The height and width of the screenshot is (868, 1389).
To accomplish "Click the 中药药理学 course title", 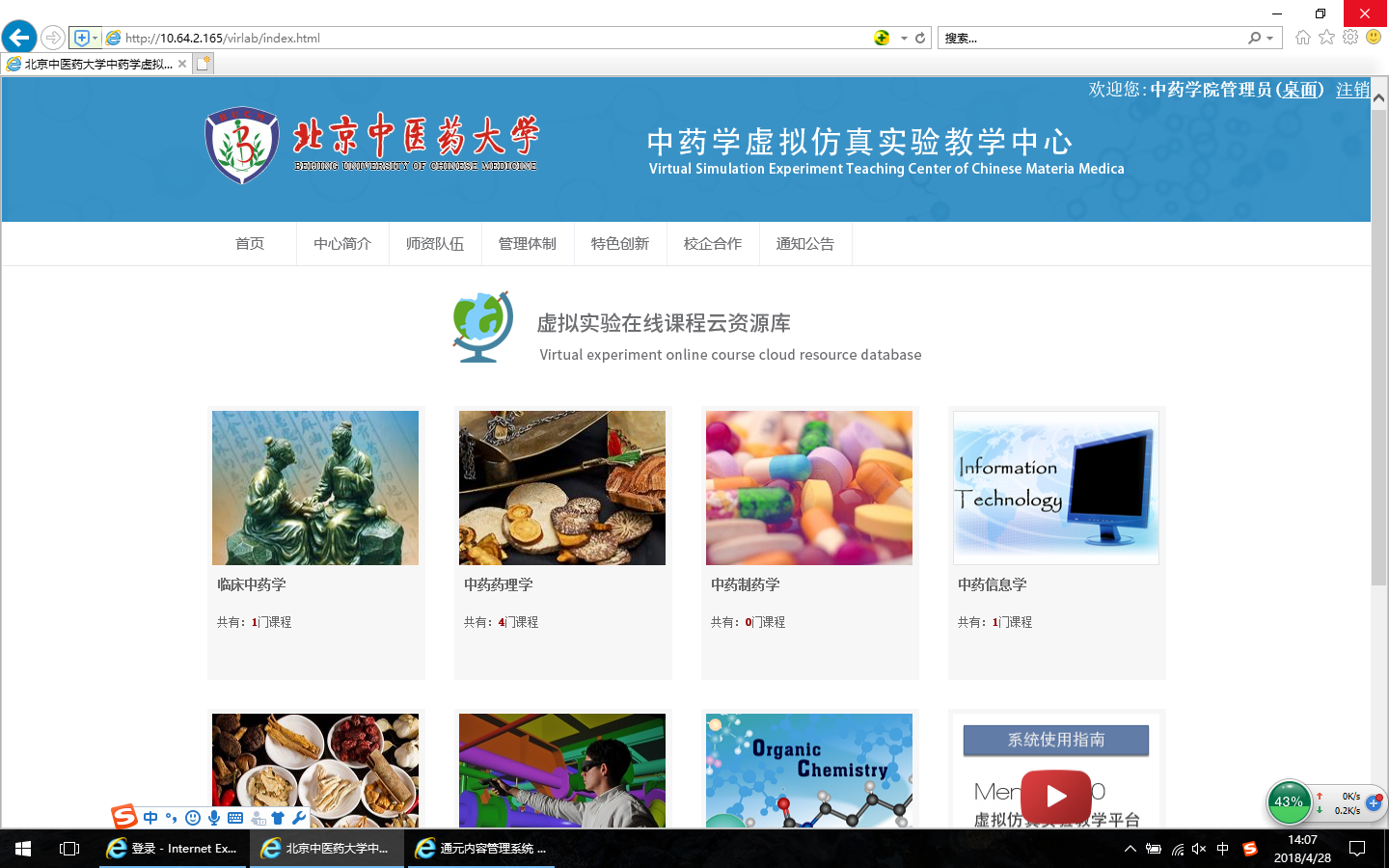I will [x=499, y=584].
